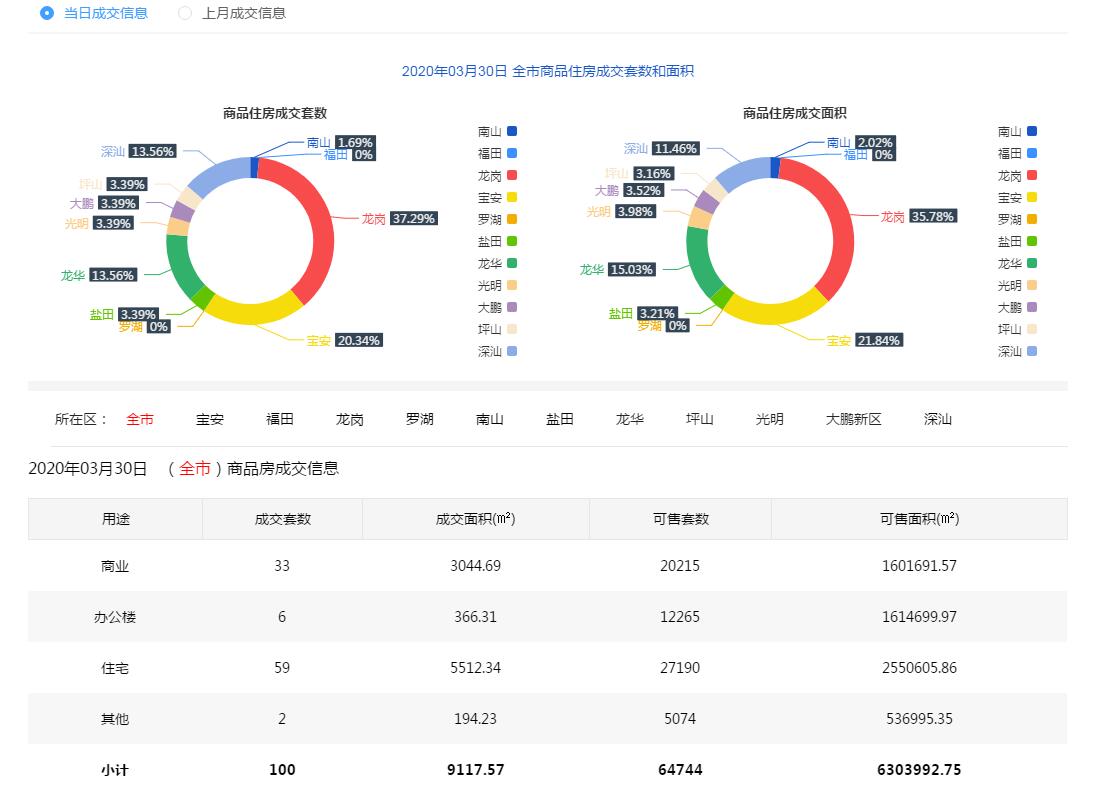Toggle 深汕 legend icon in right chart
This screenshot has width=1095, height=793.
[x=1032, y=351]
